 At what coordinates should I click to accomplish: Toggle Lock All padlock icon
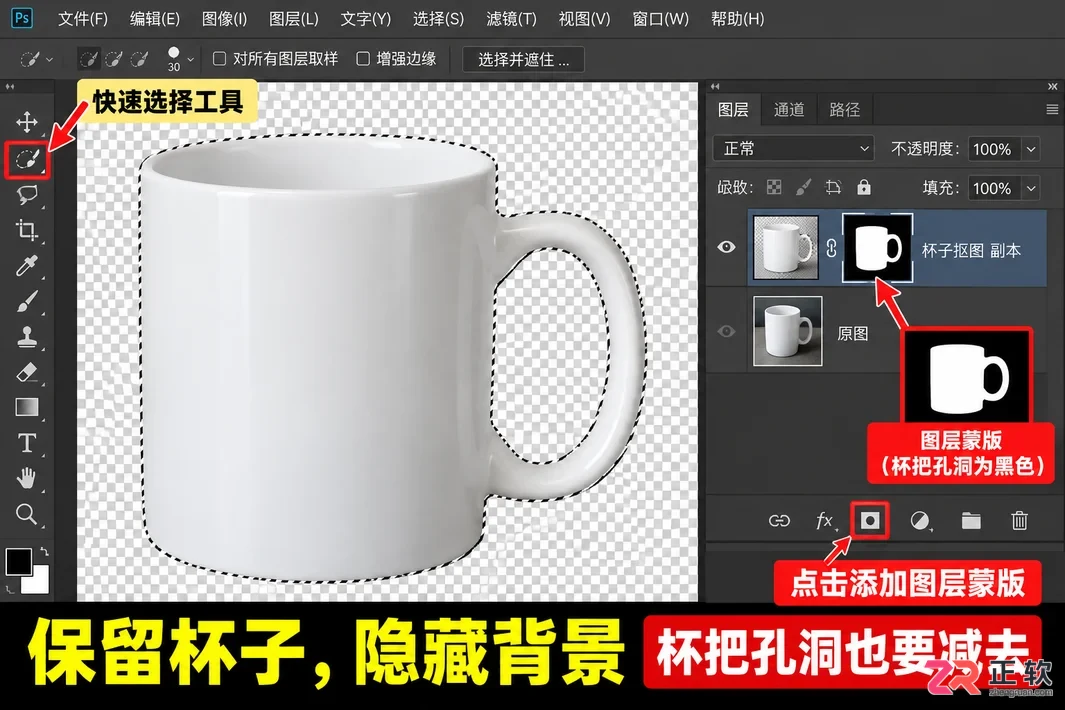[x=863, y=188]
